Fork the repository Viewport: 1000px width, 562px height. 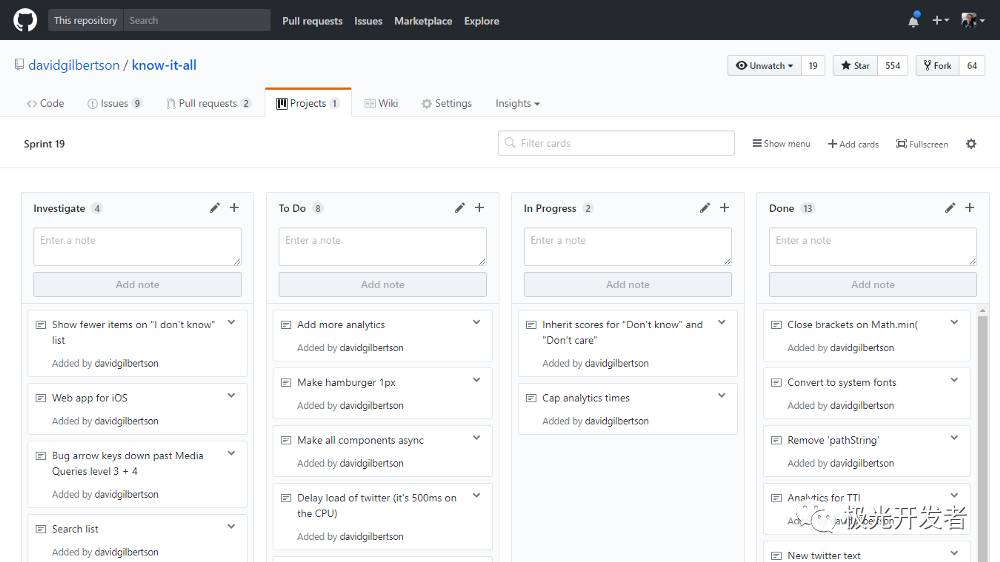[x=938, y=66]
